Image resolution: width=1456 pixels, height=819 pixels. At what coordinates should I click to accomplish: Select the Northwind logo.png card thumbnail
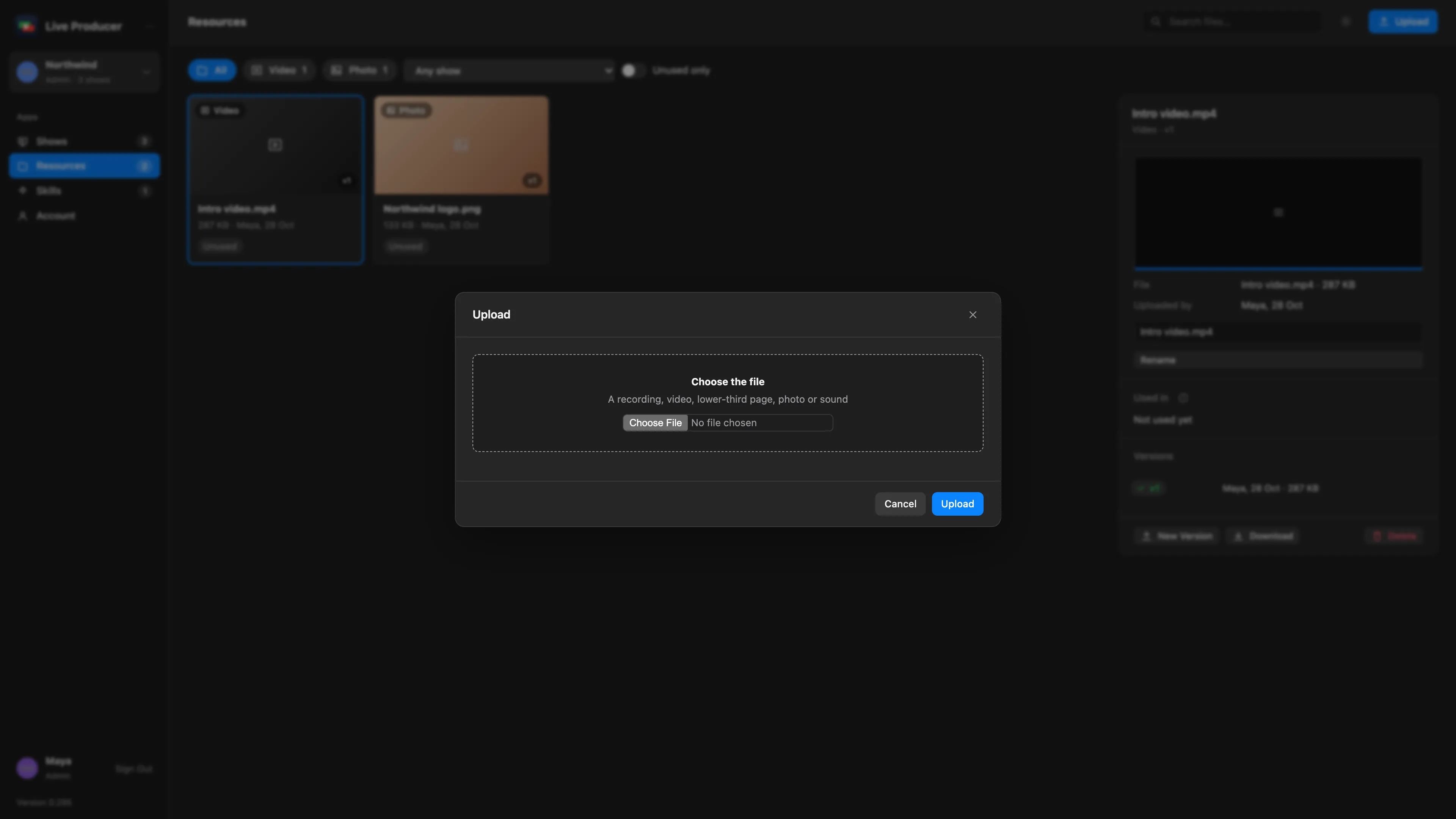(x=461, y=145)
